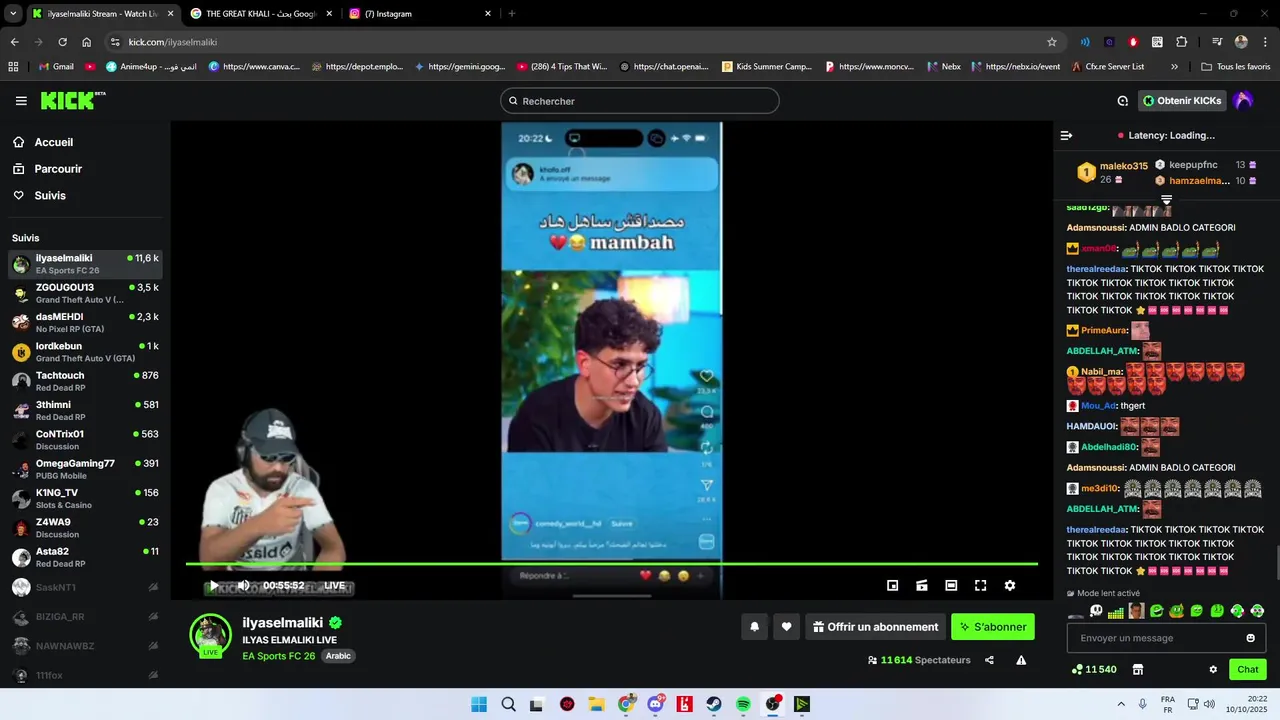Open Tous les favoris folder
Screen dimensions: 1280x720
click(1235, 67)
